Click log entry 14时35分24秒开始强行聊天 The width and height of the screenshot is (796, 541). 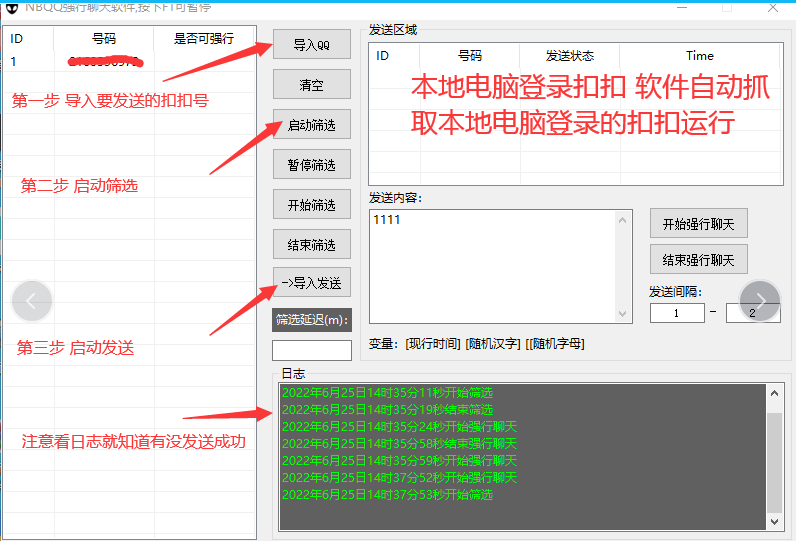(x=400, y=426)
